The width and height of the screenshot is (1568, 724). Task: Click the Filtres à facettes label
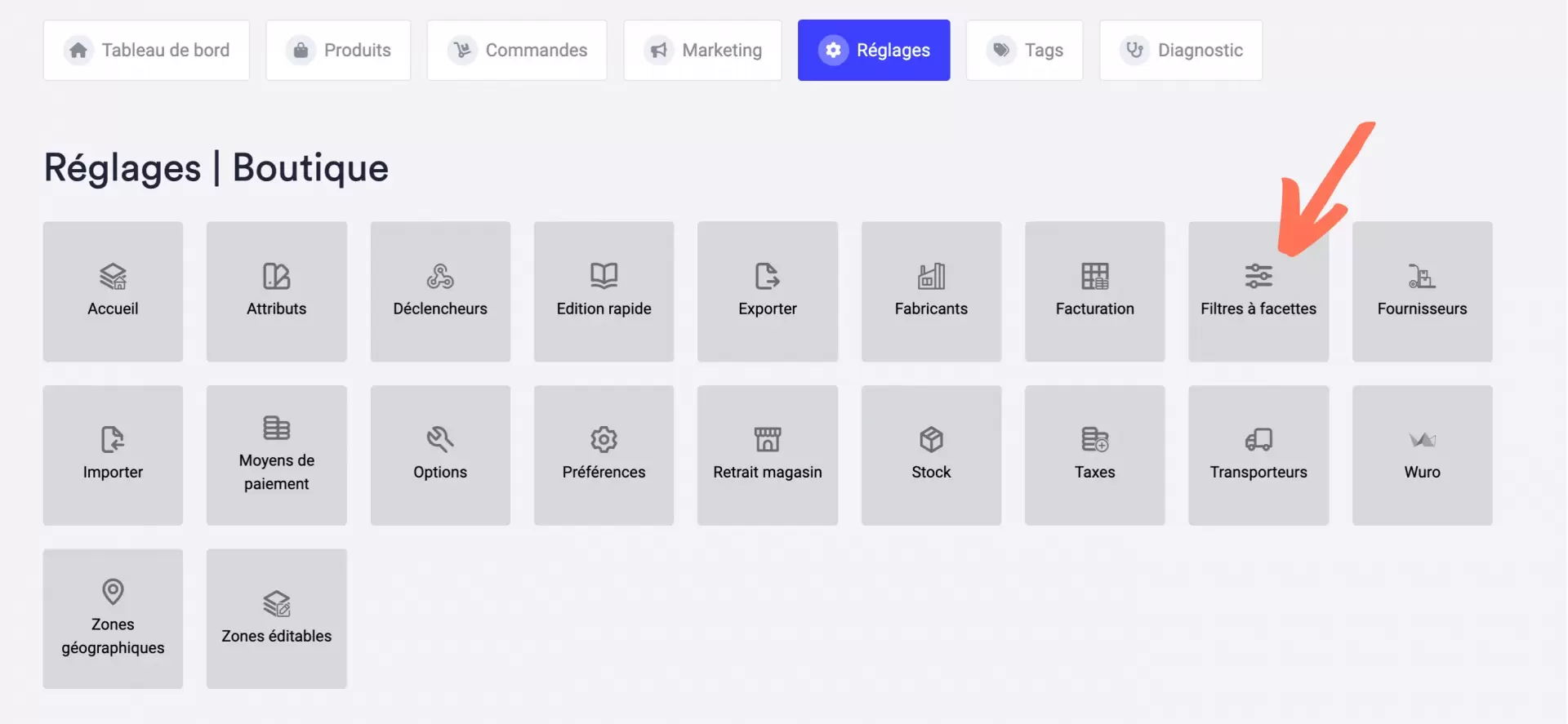(x=1258, y=309)
